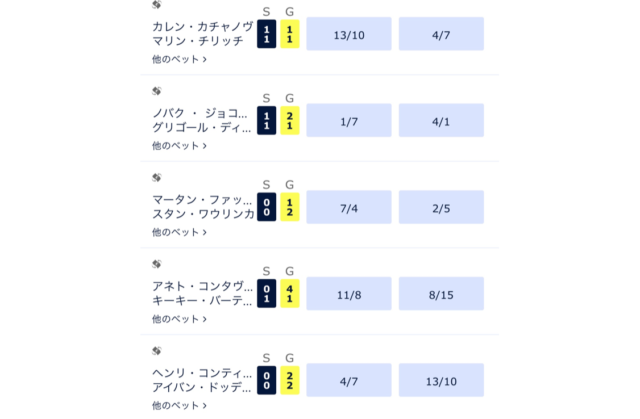Screen dimensions: 640x419
Task: Expand 他のベット for カレン・カチャノヴ match
Action: click(179, 59)
